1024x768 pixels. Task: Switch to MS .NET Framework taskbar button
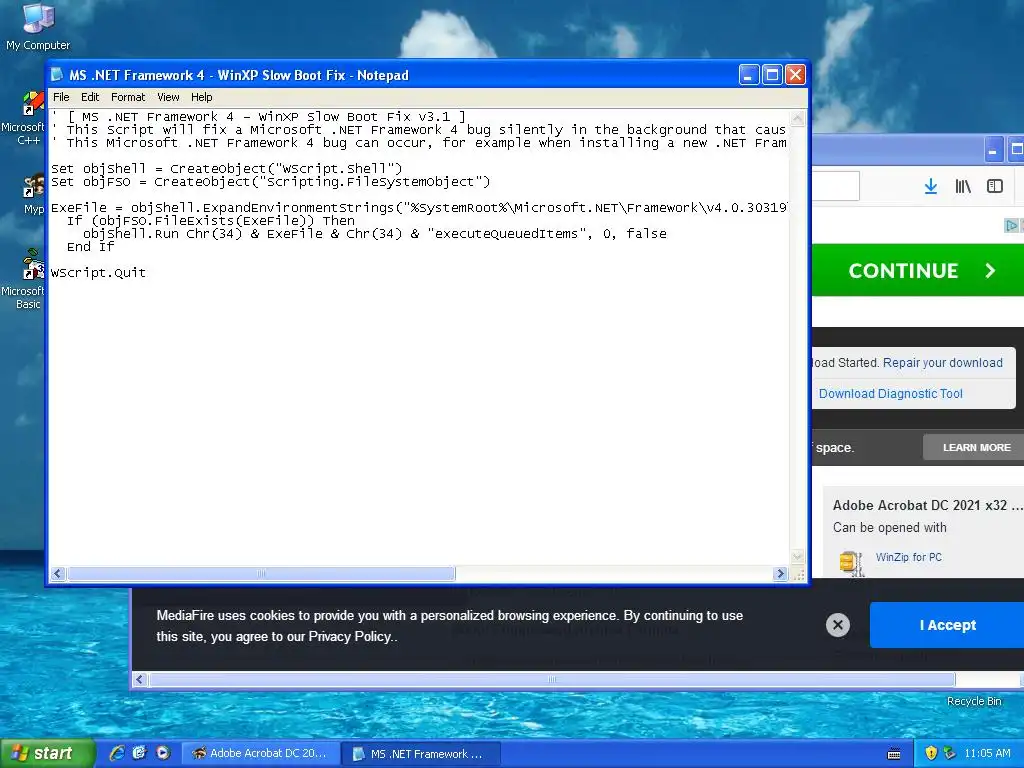pos(421,754)
